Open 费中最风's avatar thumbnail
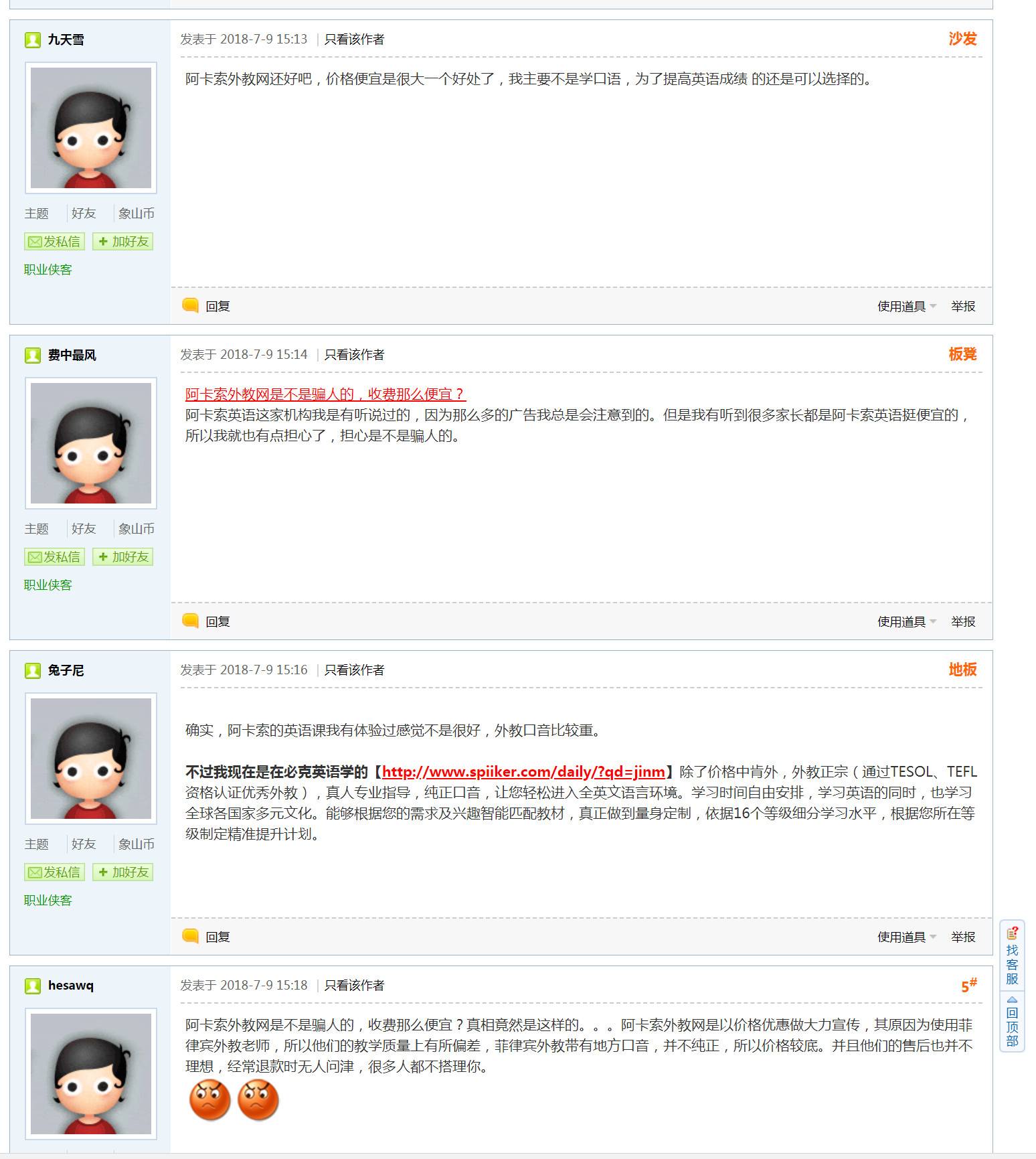This screenshot has width=1036, height=1159. (x=91, y=443)
